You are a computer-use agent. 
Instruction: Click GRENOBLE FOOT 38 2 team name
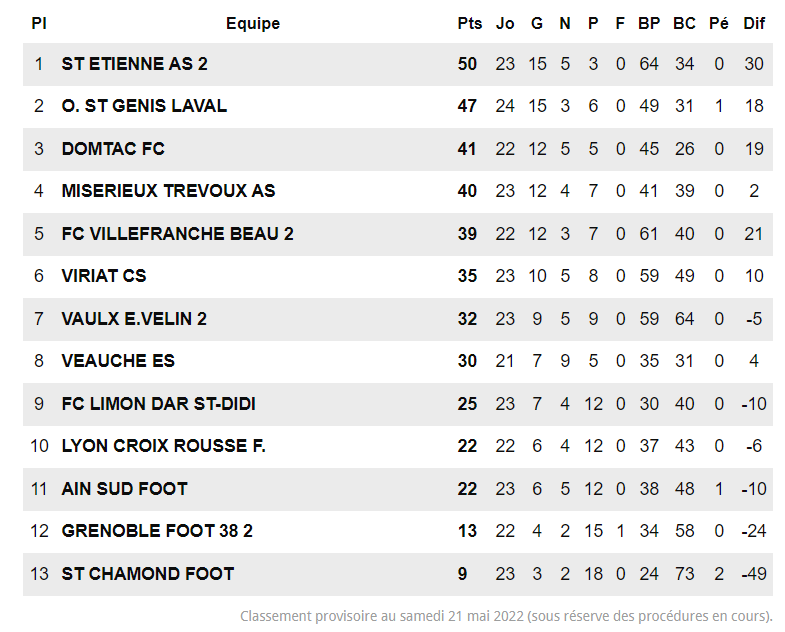click(157, 531)
